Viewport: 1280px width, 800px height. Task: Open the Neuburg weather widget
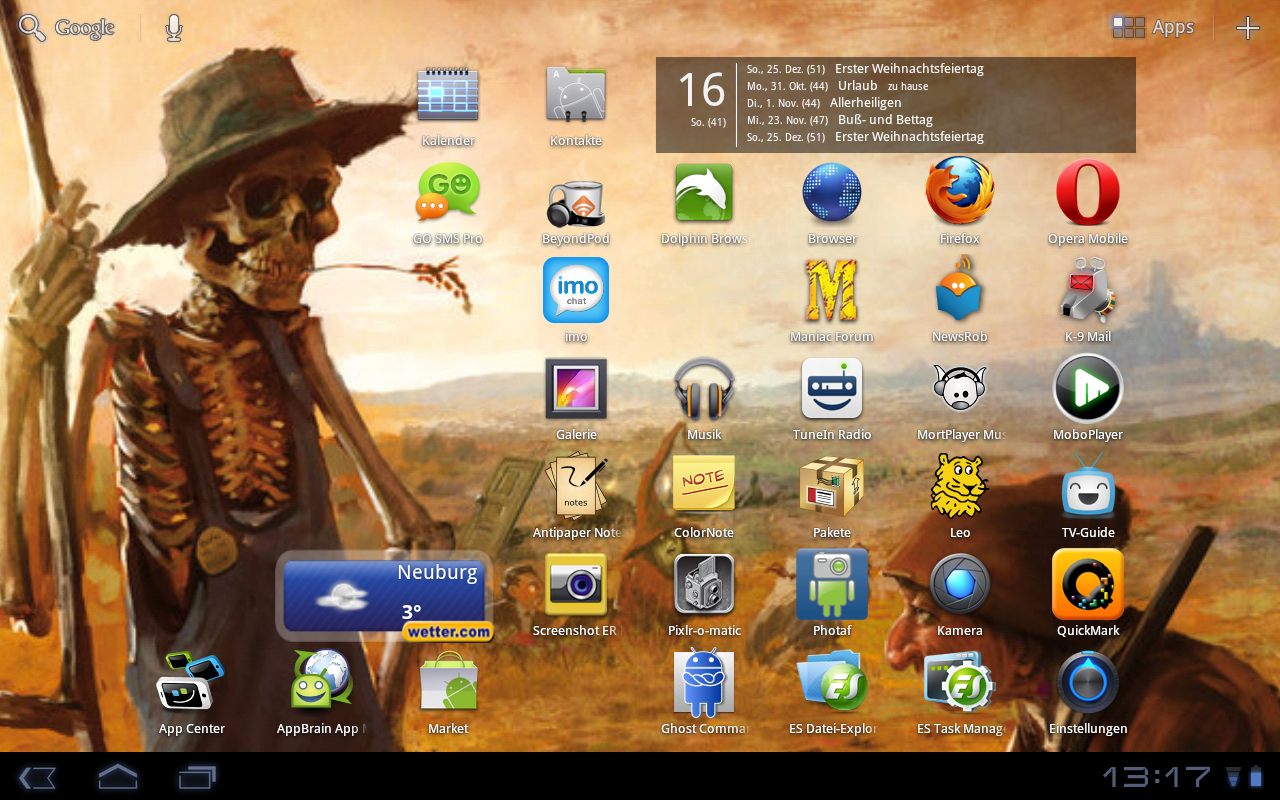[384, 596]
